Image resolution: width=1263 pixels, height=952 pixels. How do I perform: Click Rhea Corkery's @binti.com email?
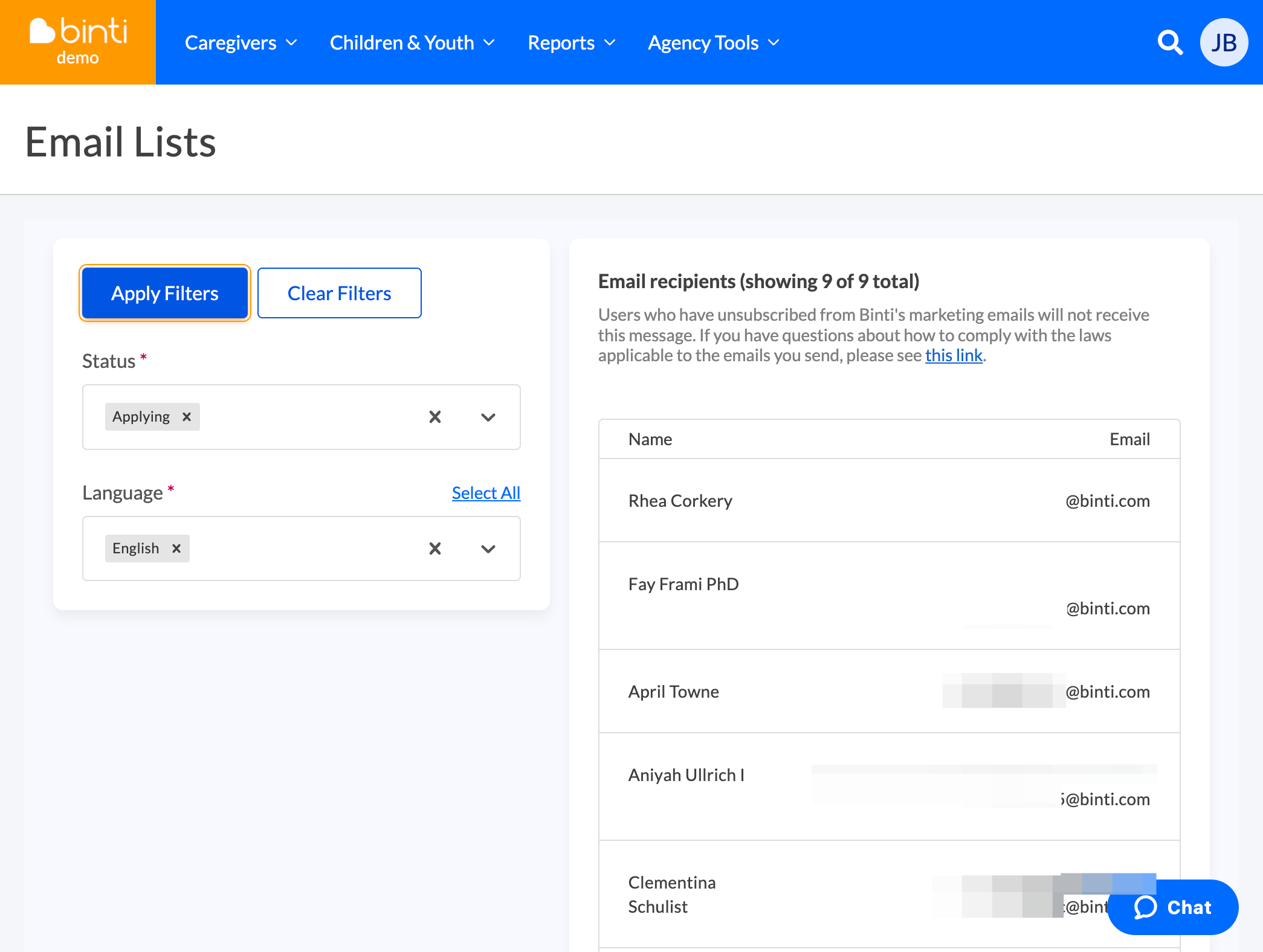[1107, 501]
